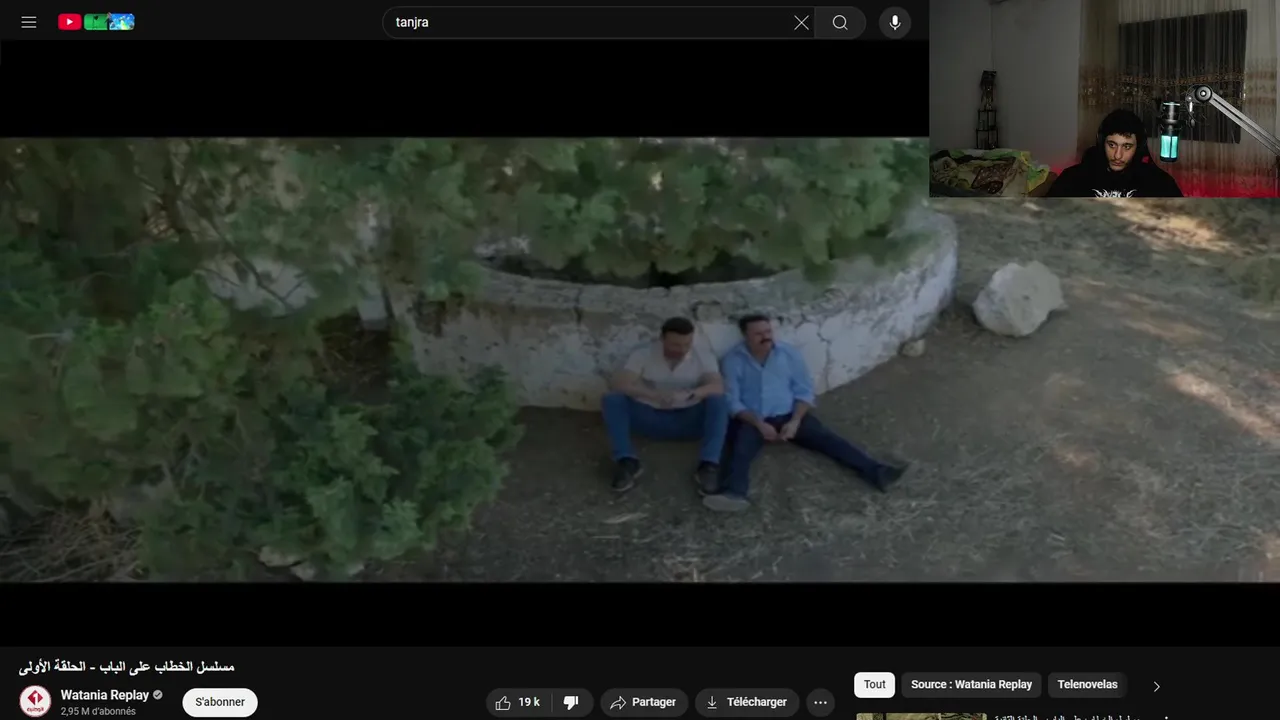Select the Source : Watania Replay chip
This screenshot has width=1280, height=720.
[x=971, y=684]
